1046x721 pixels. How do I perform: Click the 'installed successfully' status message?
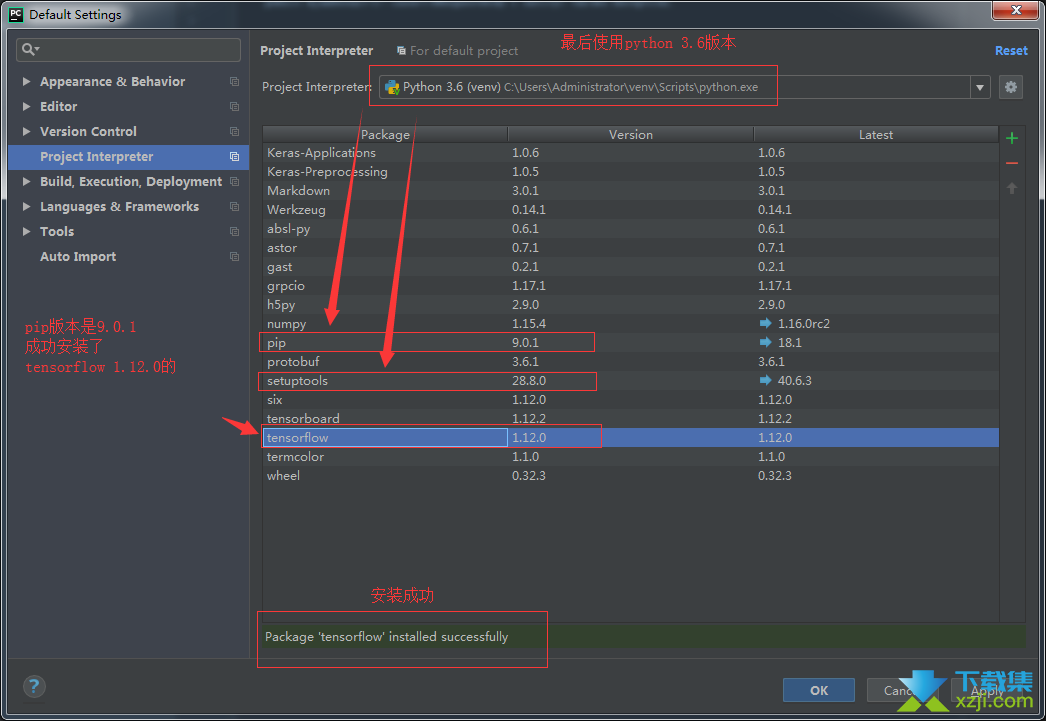point(386,636)
